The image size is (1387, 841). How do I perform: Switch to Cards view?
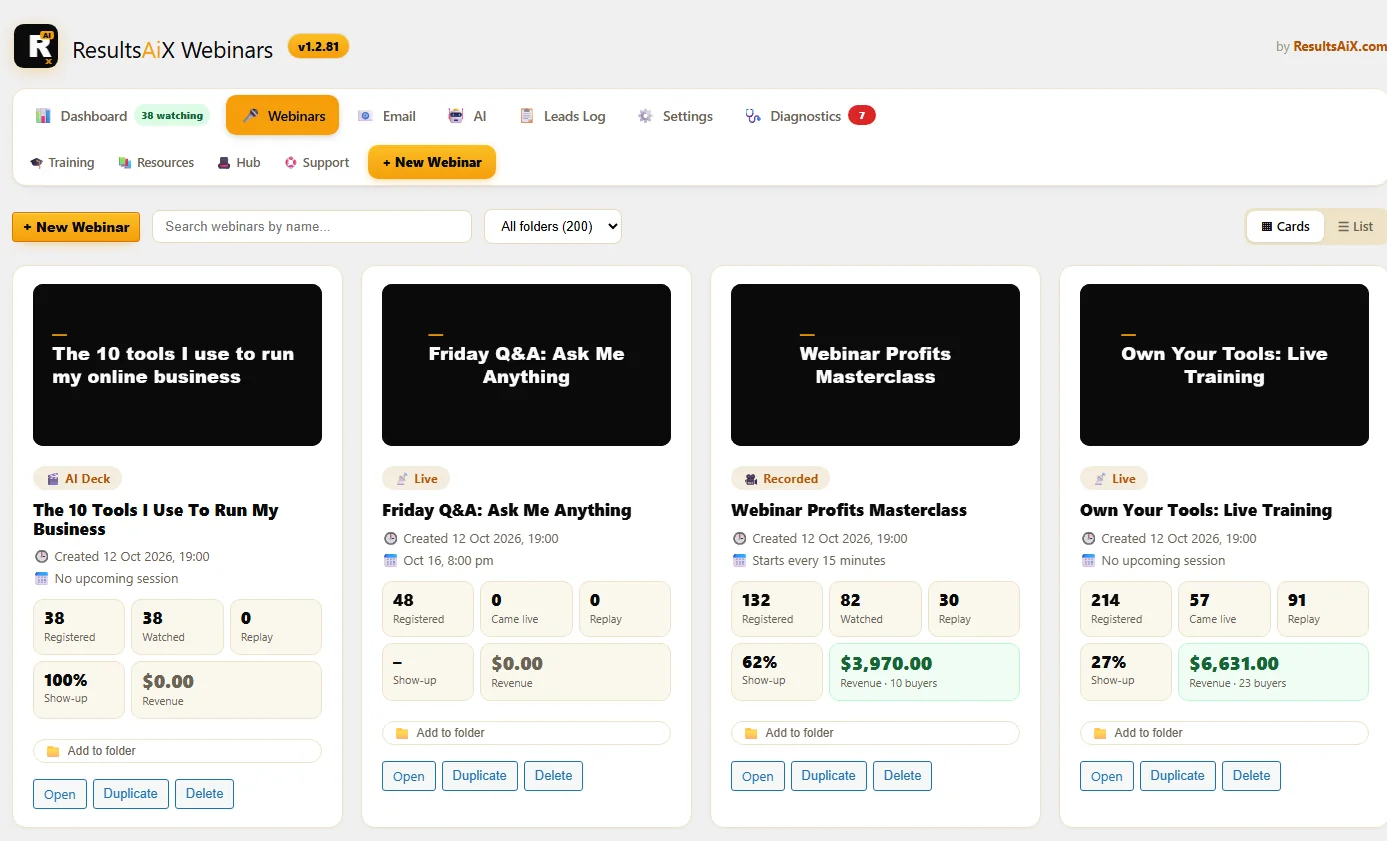1286,227
